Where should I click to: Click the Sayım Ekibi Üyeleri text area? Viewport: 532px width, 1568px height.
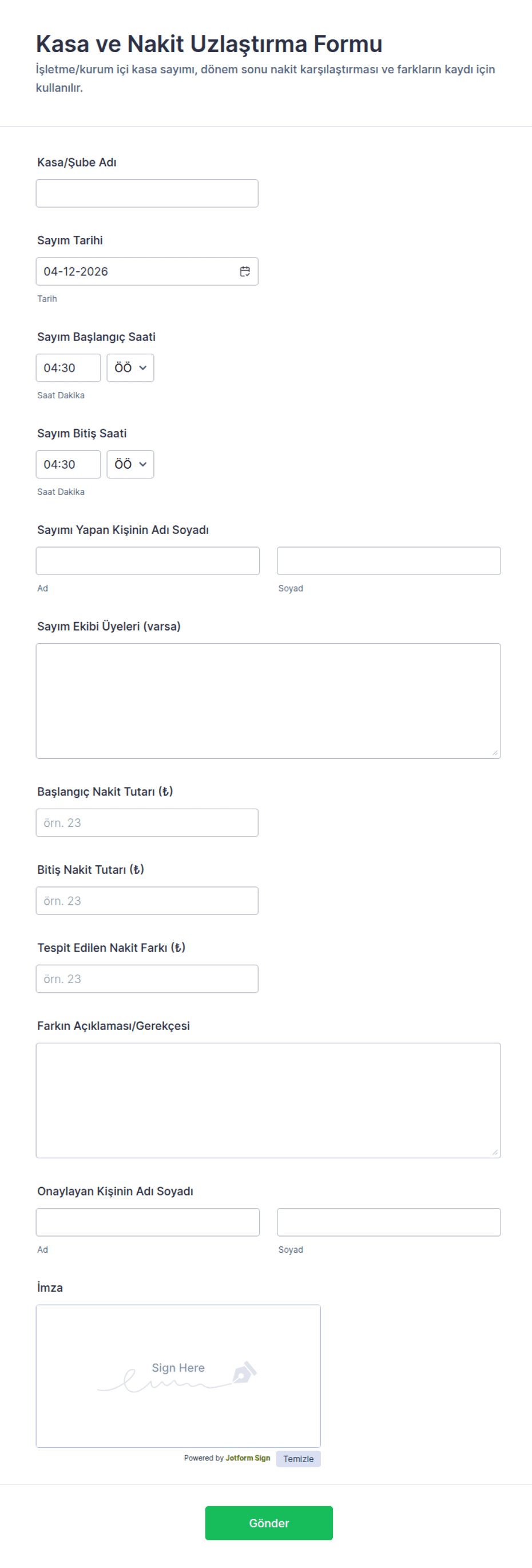268,700
